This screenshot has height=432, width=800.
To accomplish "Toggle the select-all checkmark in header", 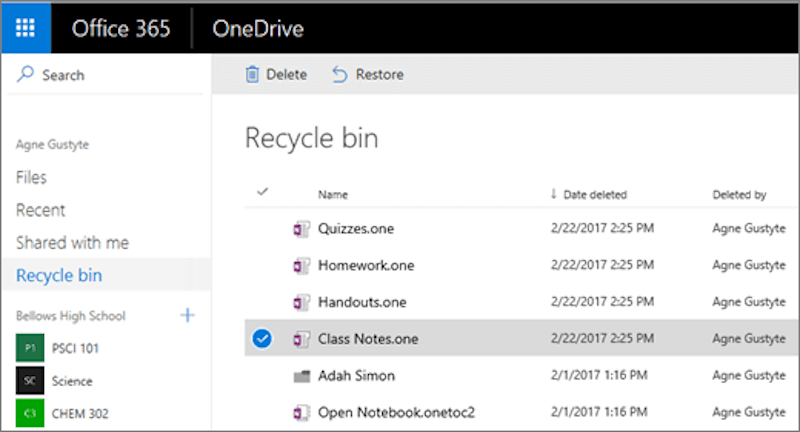I will [x=262, y=192].
